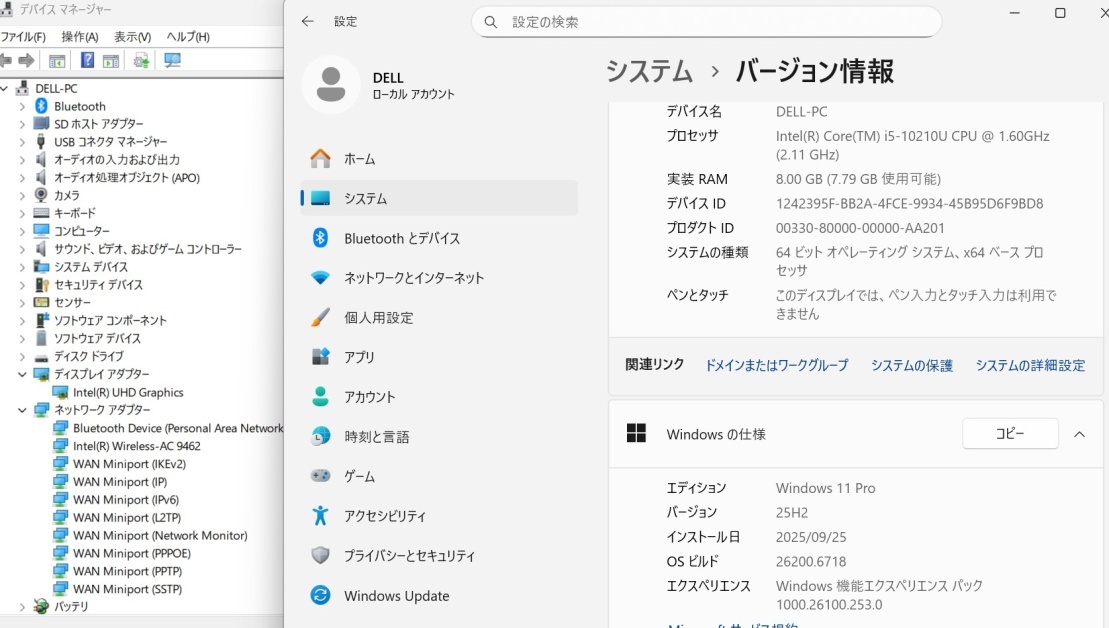
Task: Collapse the Windows の仕様 section
Action: pos(1078,433)
